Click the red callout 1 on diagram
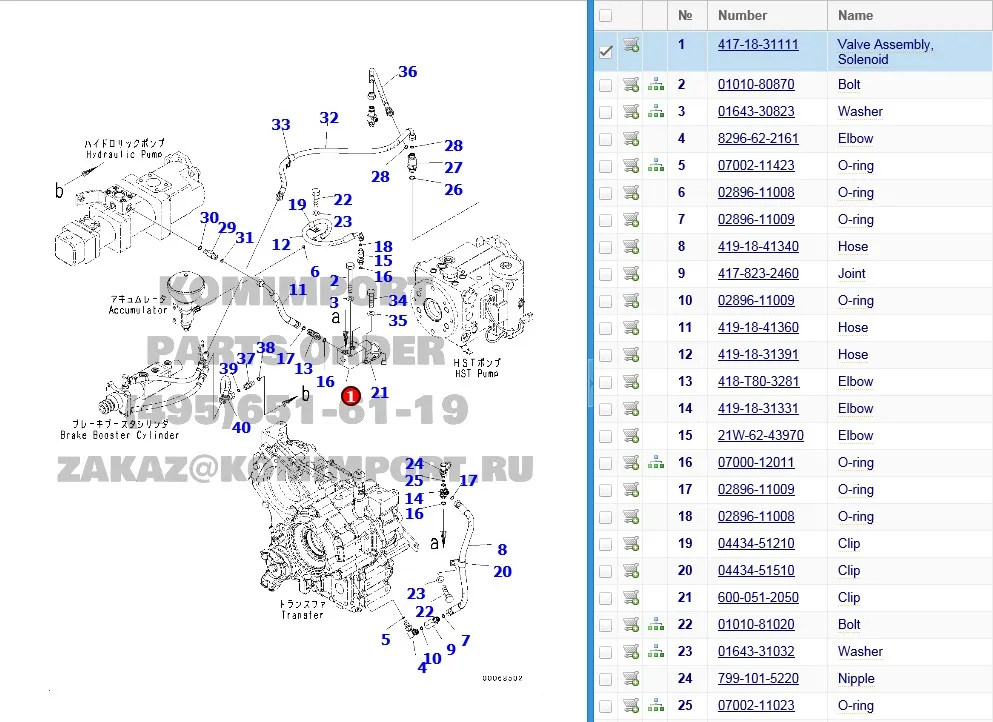 point(349,396)
